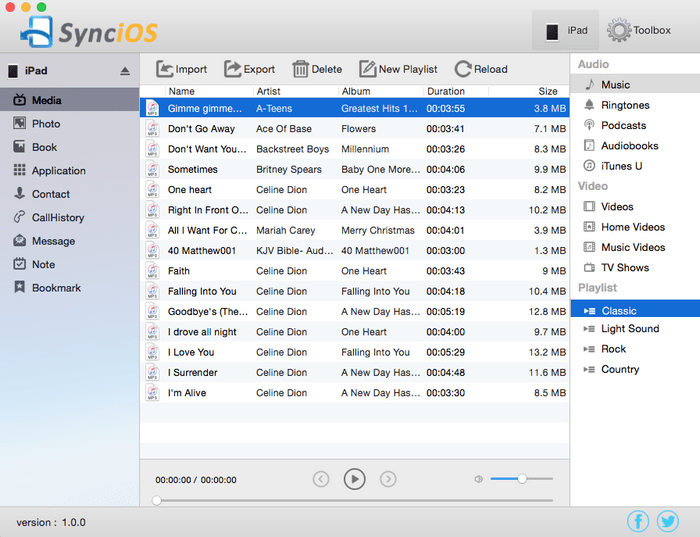This screenshot has height=537, width=700.
Task: Select the song 'I drove all night'
Action: [354, 332]
